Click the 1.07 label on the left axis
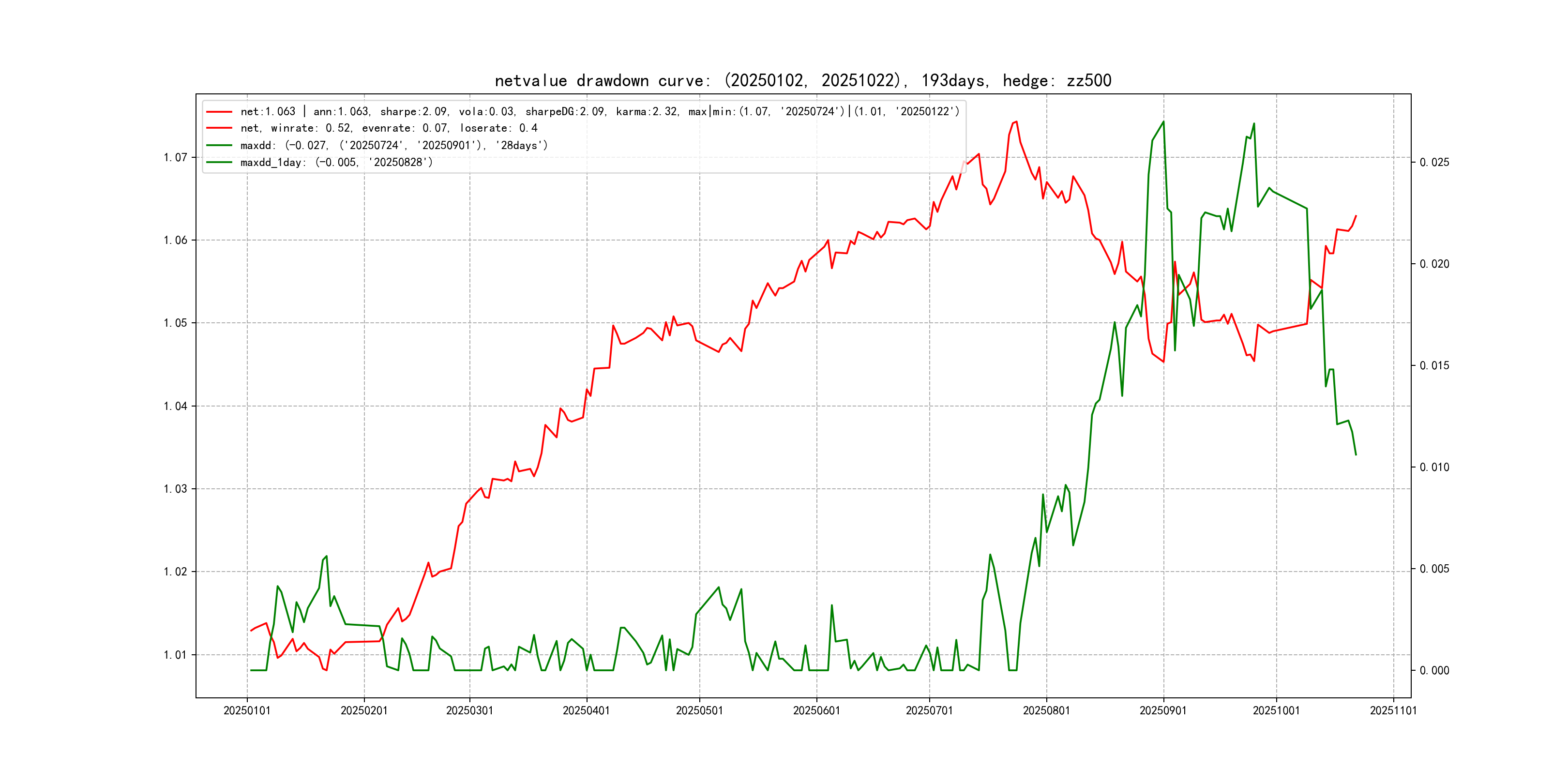The height and width of the screenshot is (784, 1568). 175,158
